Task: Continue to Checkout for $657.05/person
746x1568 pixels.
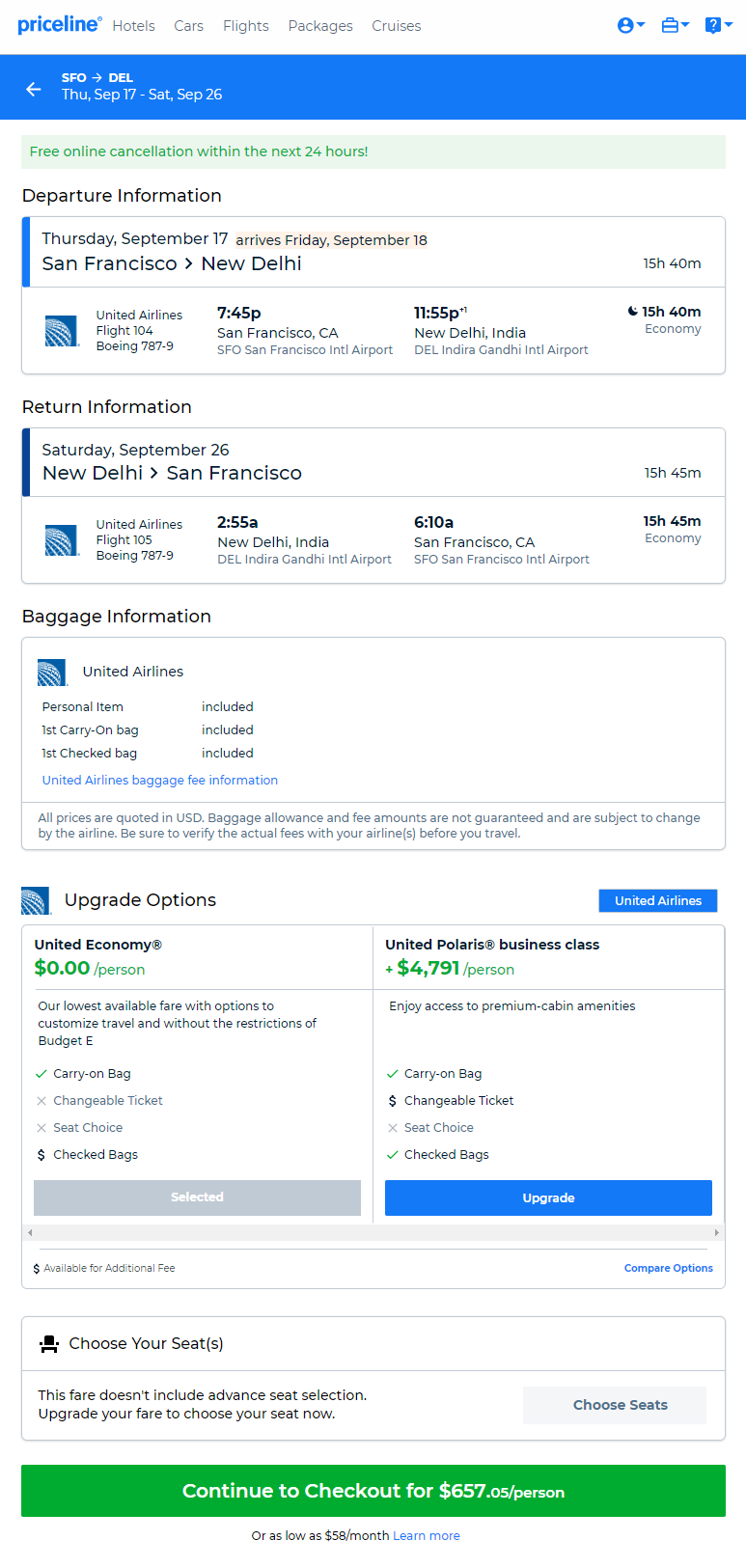Action: 373,1491
